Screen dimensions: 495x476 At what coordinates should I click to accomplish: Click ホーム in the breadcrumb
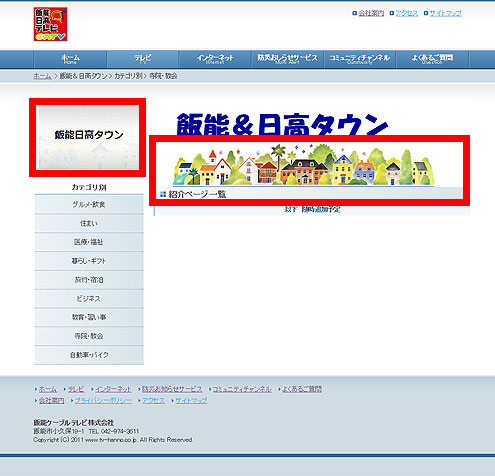point(42,76)
